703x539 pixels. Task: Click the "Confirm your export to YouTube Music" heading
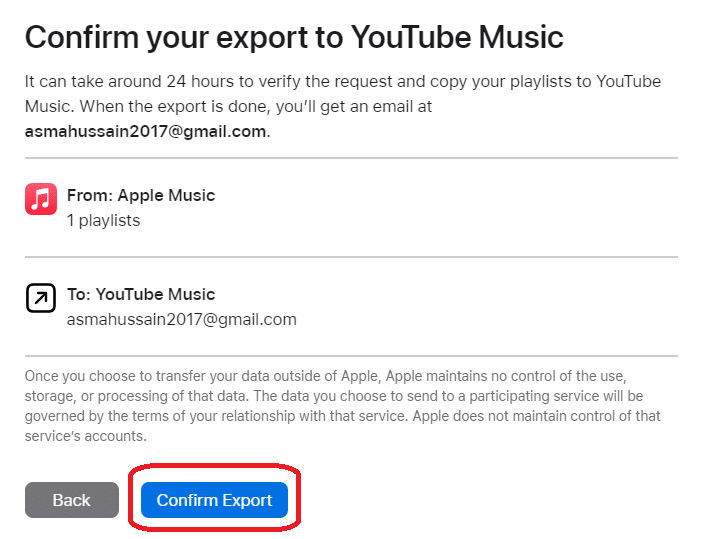point(294,38)
